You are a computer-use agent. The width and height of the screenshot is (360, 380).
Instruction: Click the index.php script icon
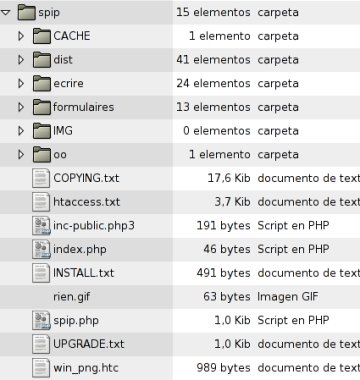tap(41, 249)
